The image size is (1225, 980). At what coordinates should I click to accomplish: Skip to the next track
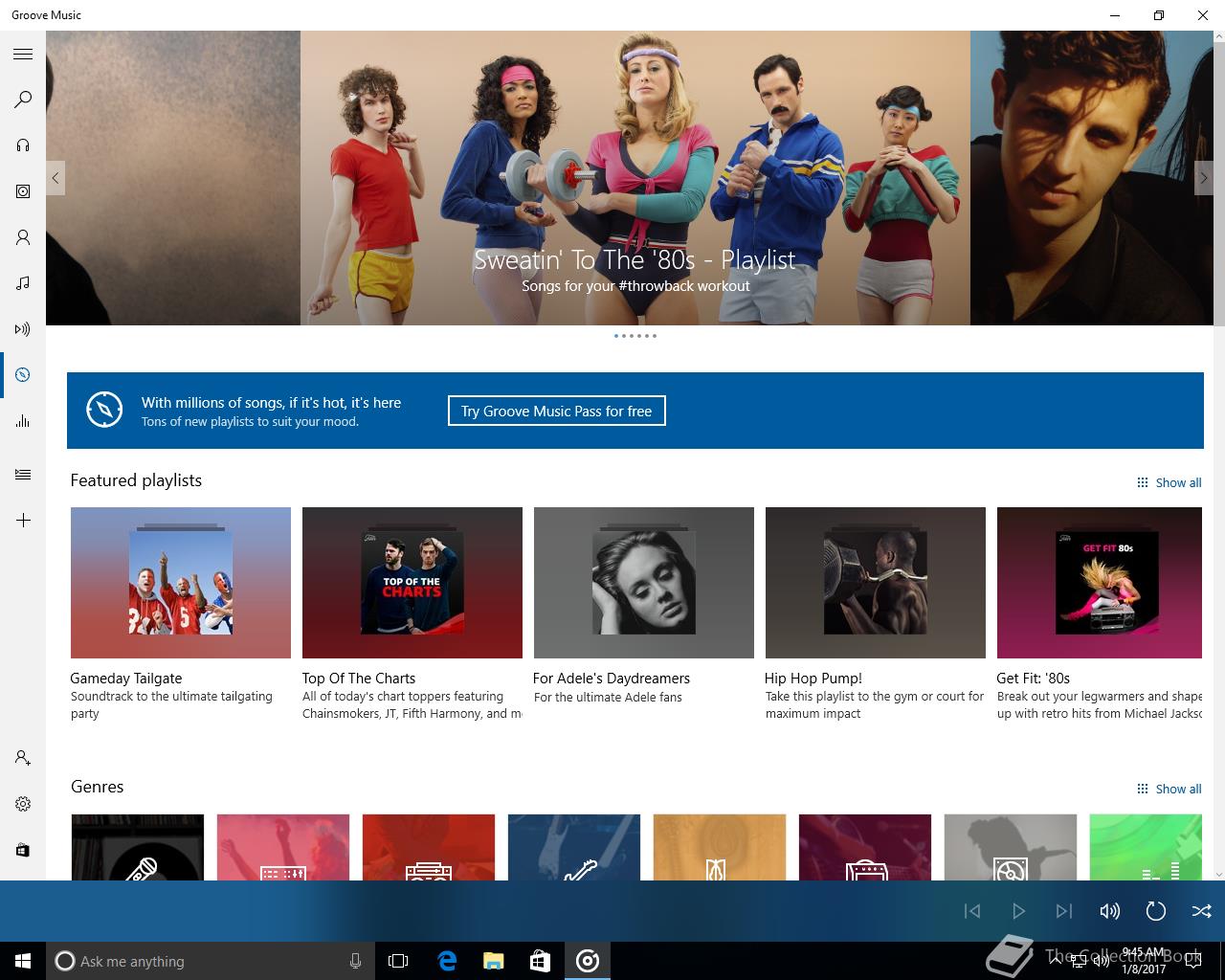click(1064, 911)
